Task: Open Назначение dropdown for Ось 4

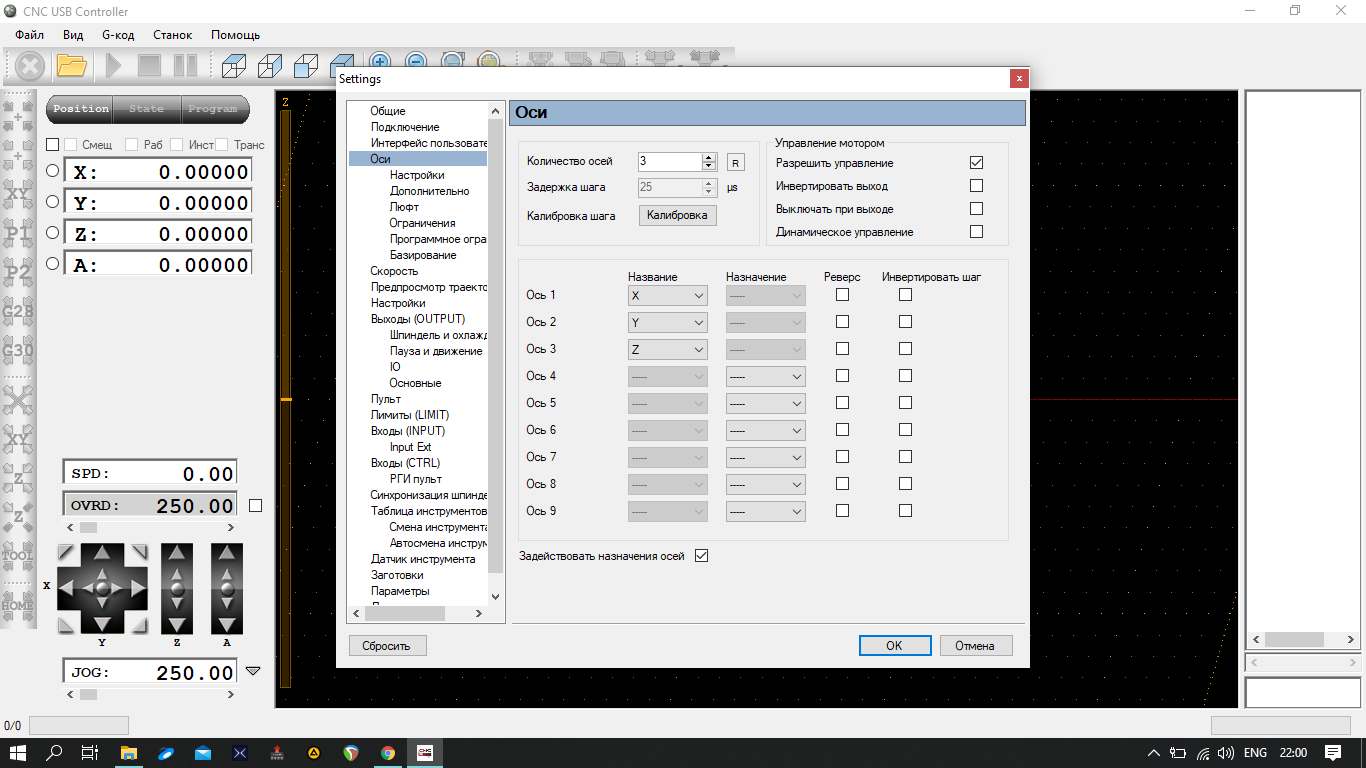Action: pos(766,376)
